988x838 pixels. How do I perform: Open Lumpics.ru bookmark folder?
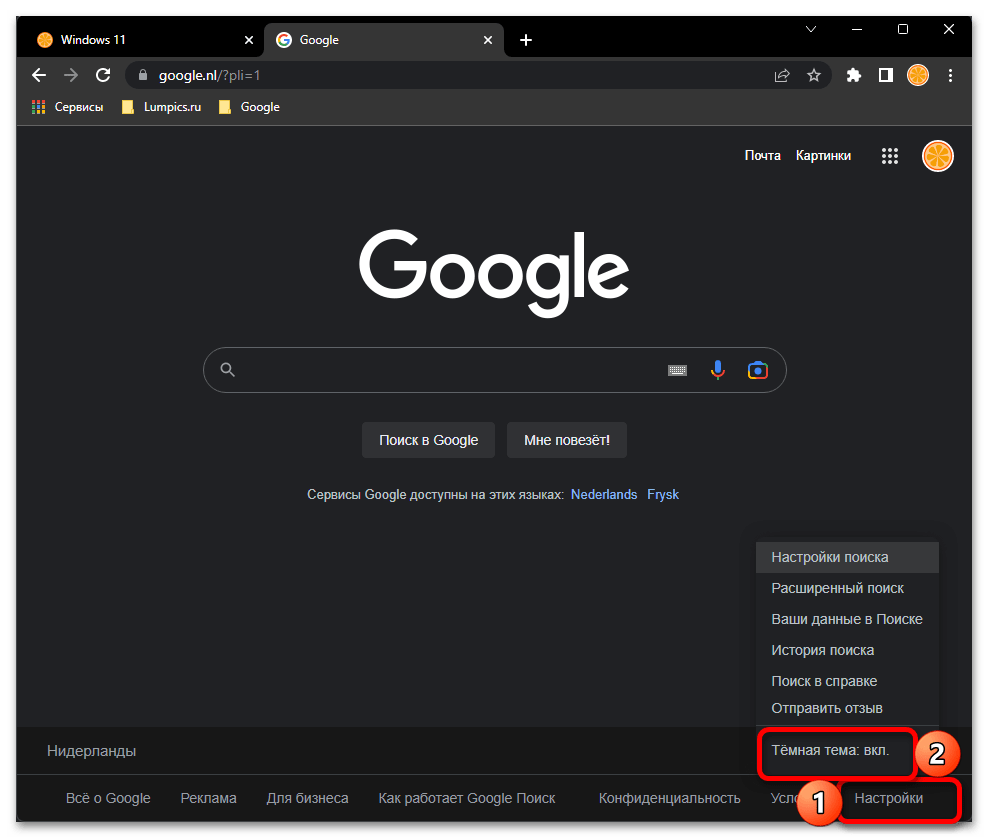161,107
